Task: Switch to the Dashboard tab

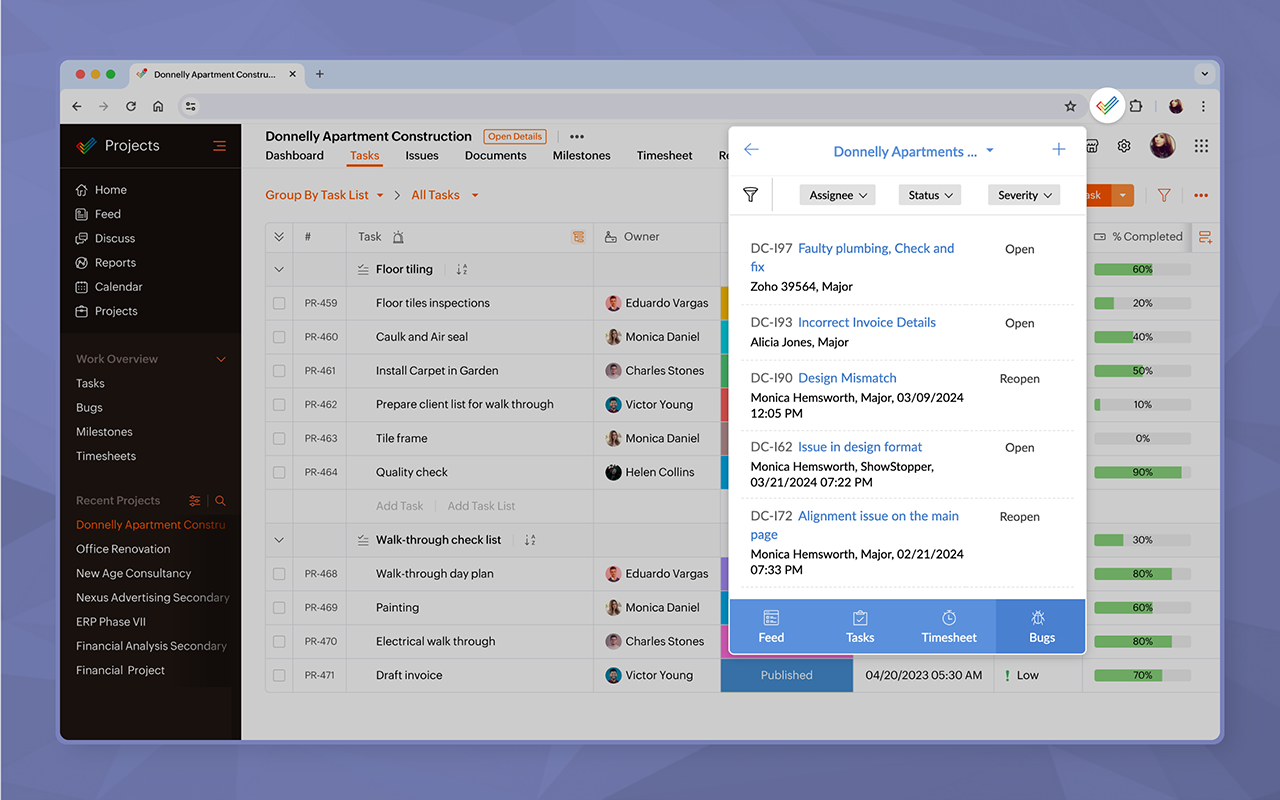Action: (295, 155)
